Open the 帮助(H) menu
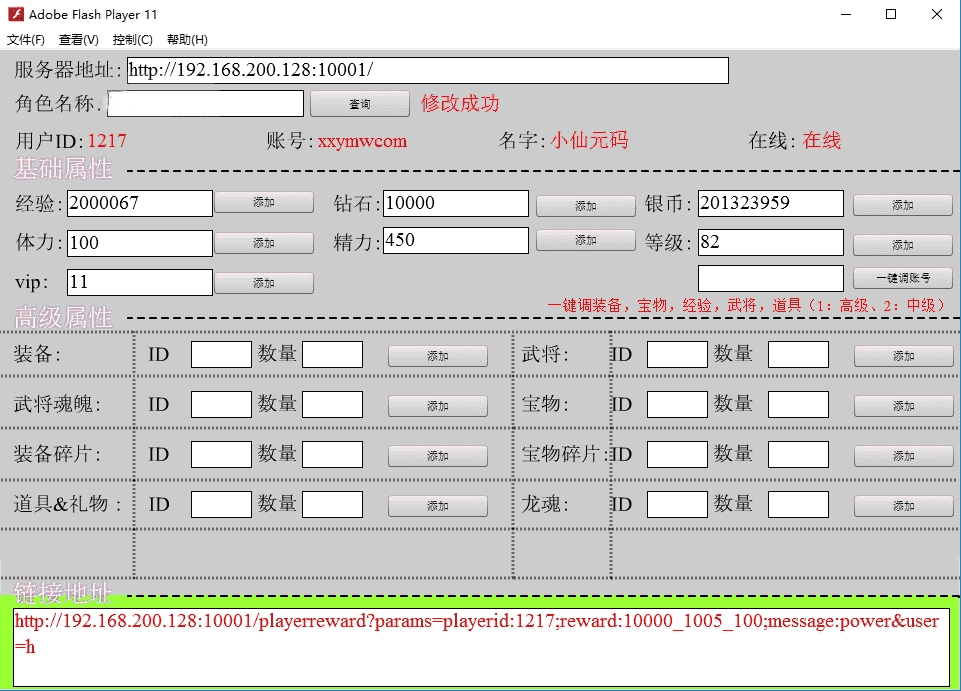This screenshot has width=961, height=691. [x=187, y=40]
